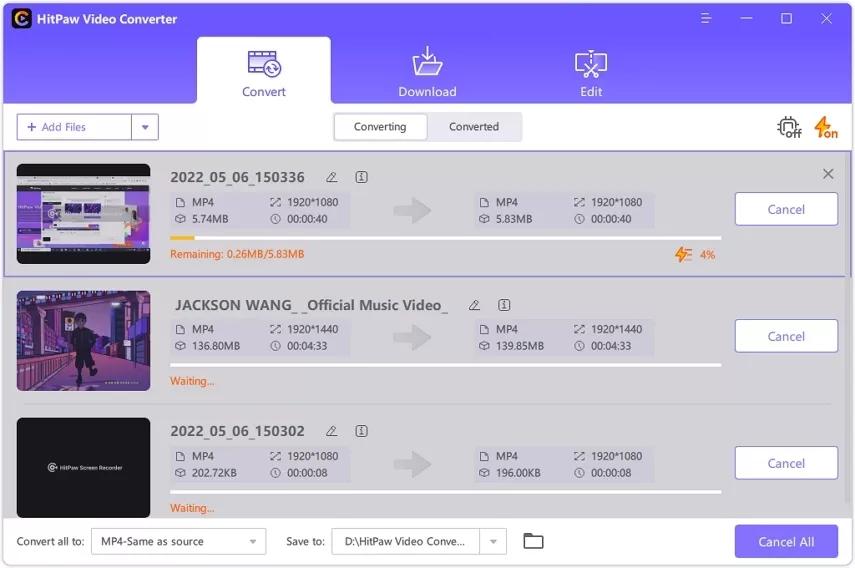Toggle hardware acceleration off icon
The width and height of the screenshot is (855, 568).
[x=789, y=127]
